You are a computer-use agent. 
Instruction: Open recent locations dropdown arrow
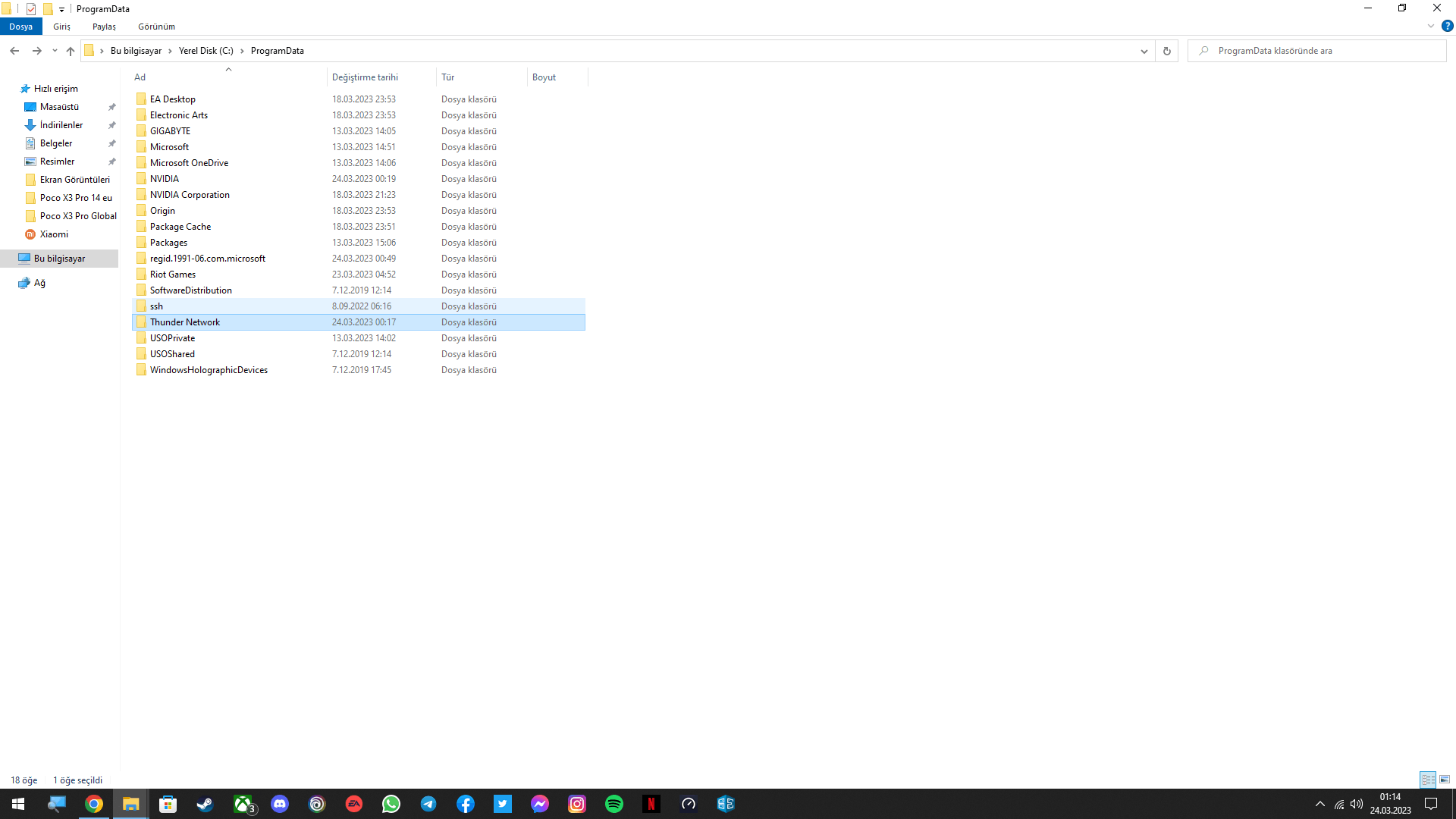click(x=55, y=51)
